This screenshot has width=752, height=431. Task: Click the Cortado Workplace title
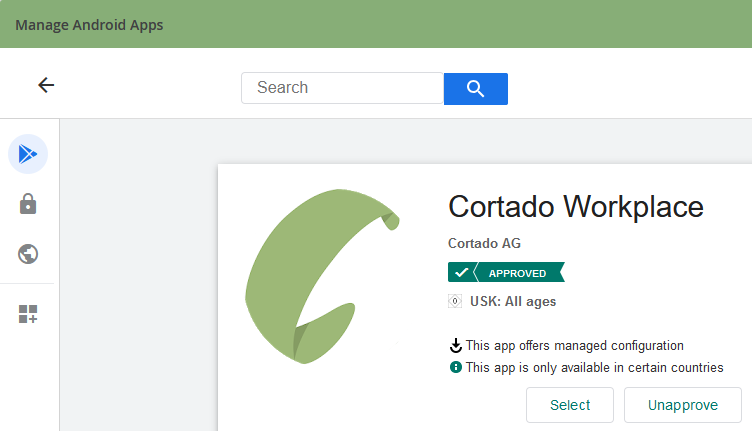(x=576, y=207)
